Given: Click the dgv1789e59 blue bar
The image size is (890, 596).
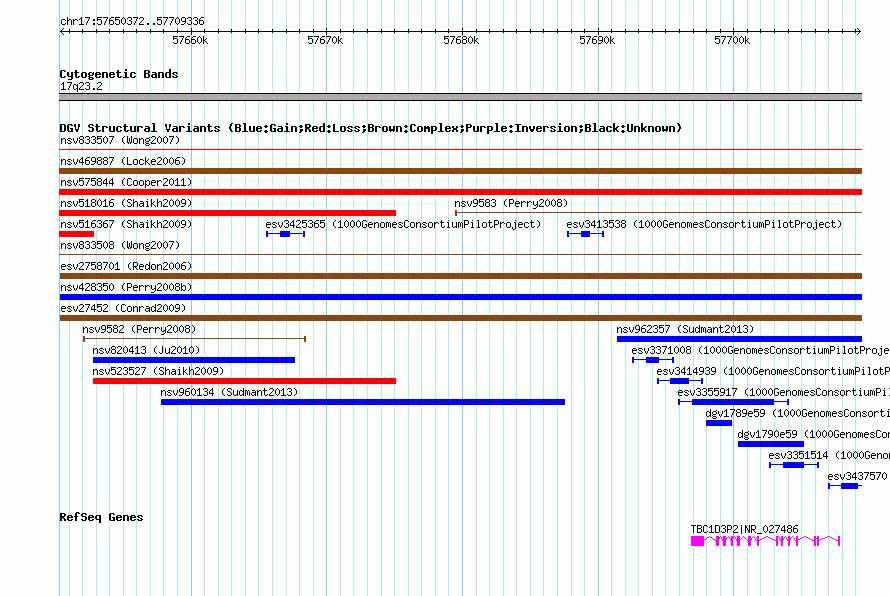Looking at the screenshot, I should click(x=719, y=423).
